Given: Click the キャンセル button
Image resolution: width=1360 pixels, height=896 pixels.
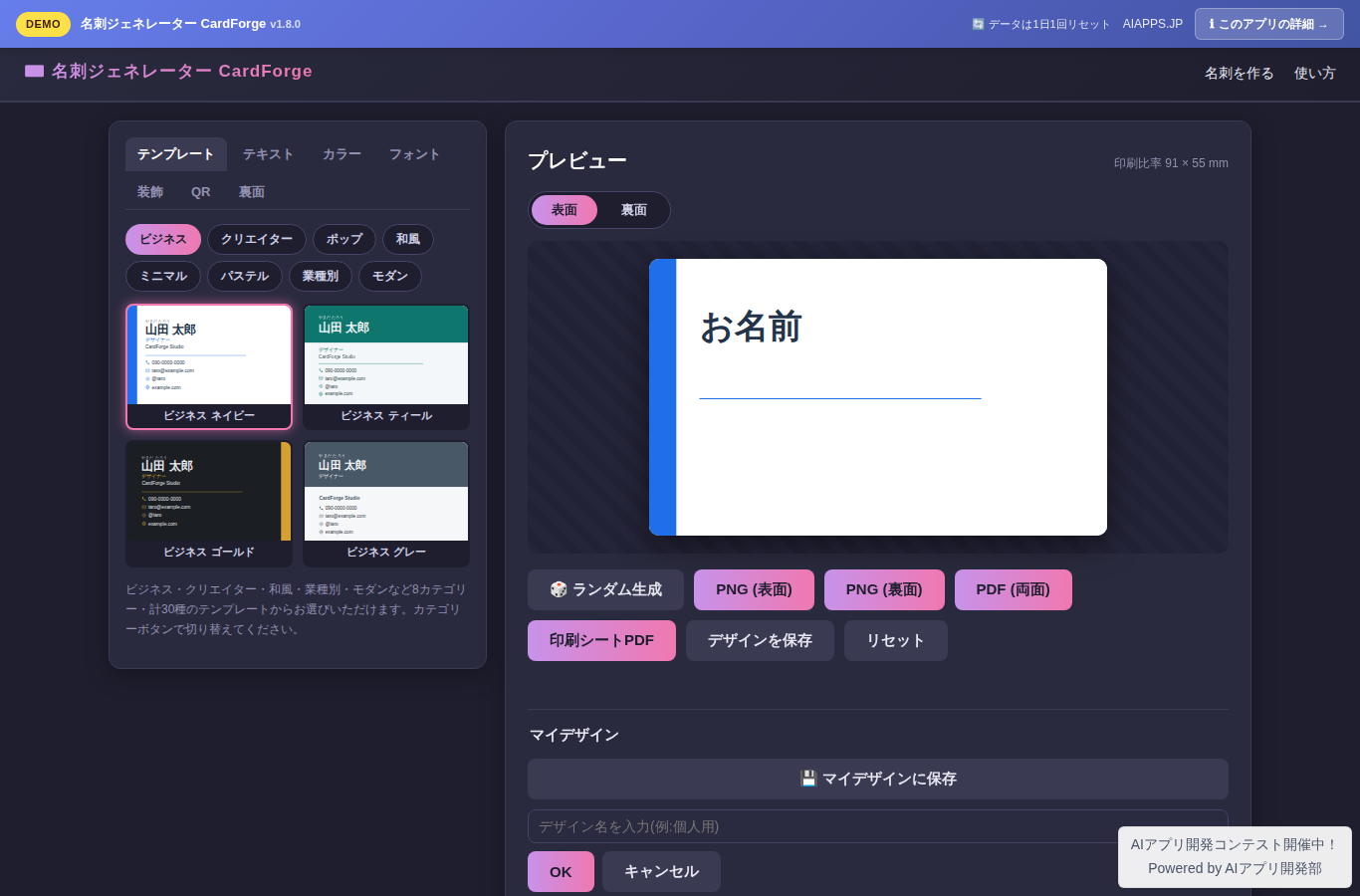Looking at the screenshot, I should click(x=661, y=871).
